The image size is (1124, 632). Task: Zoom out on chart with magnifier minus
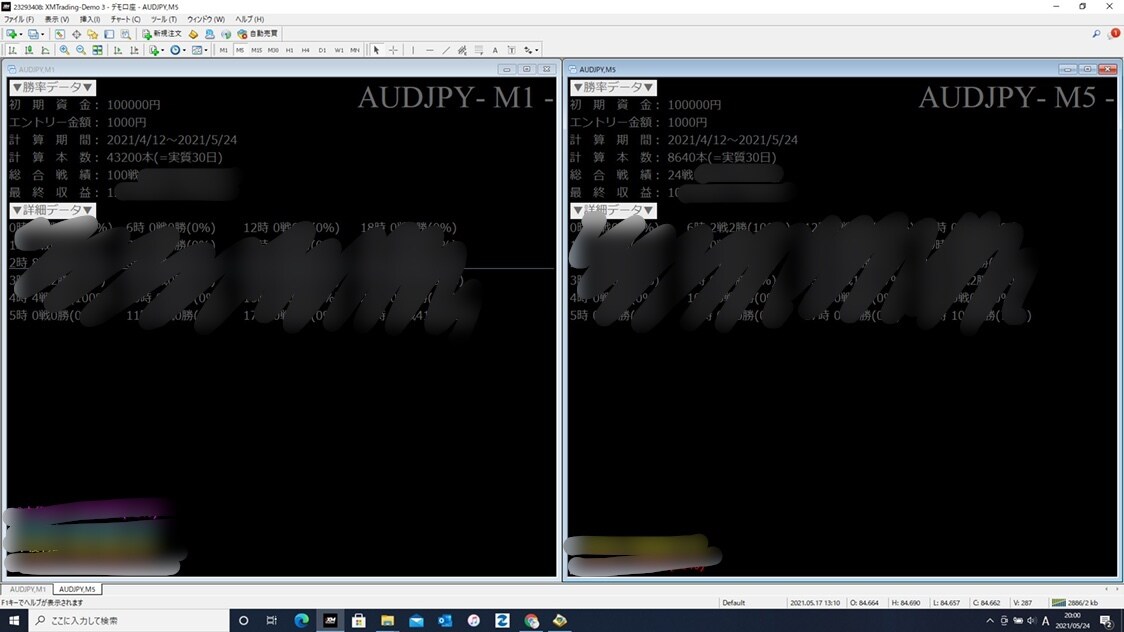click(x=81, y=50)
